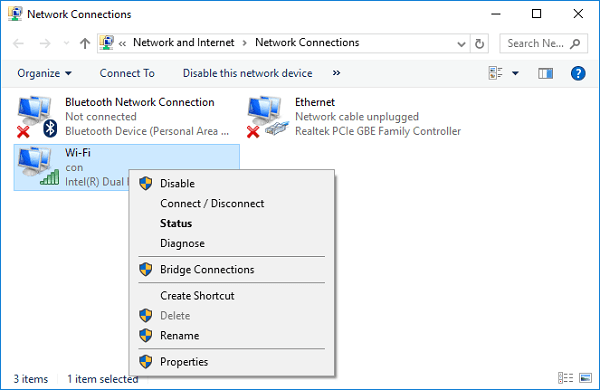Switch to large icons view in status bar

(585, 378)
